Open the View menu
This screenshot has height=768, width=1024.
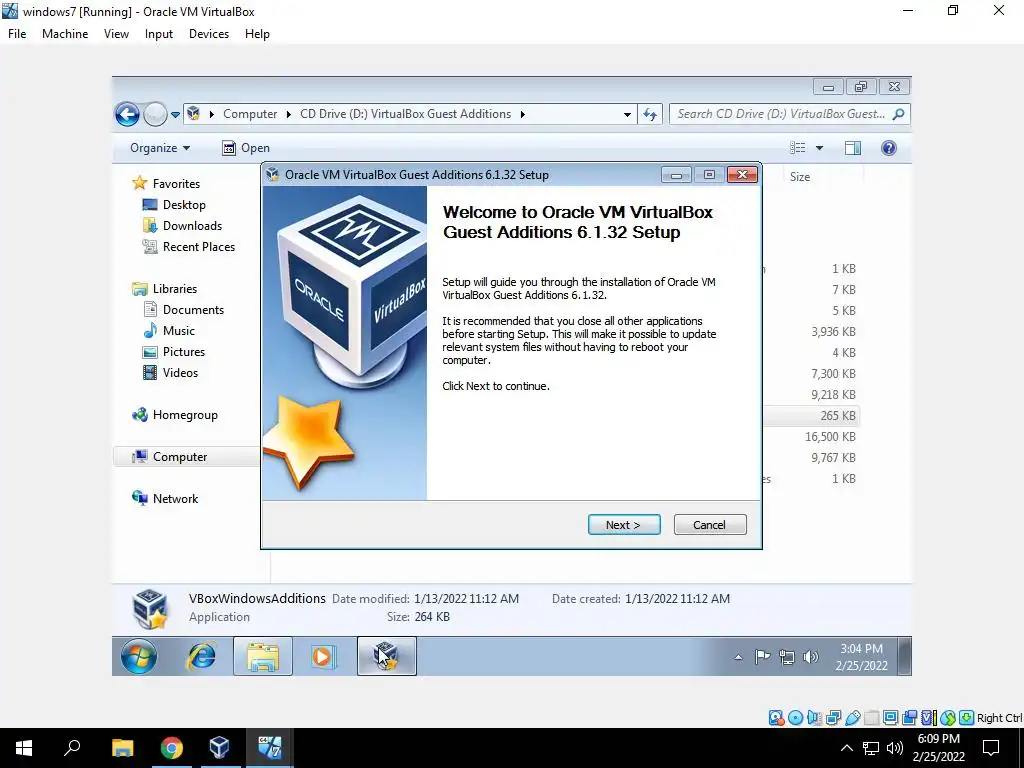tap(116, 34)
